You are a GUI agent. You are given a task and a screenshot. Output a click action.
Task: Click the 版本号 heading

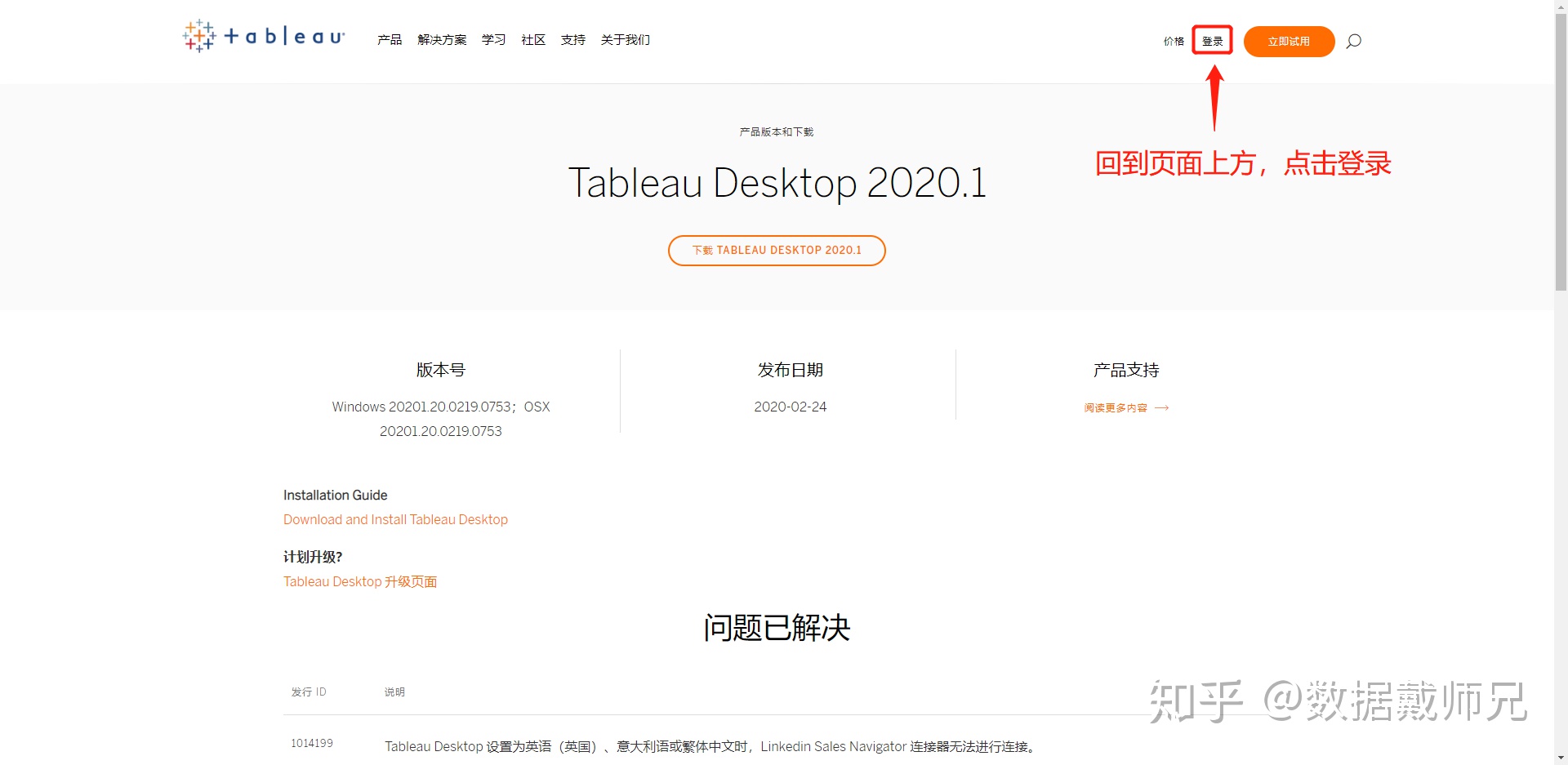pyautogui.click(x=441, y=370)
